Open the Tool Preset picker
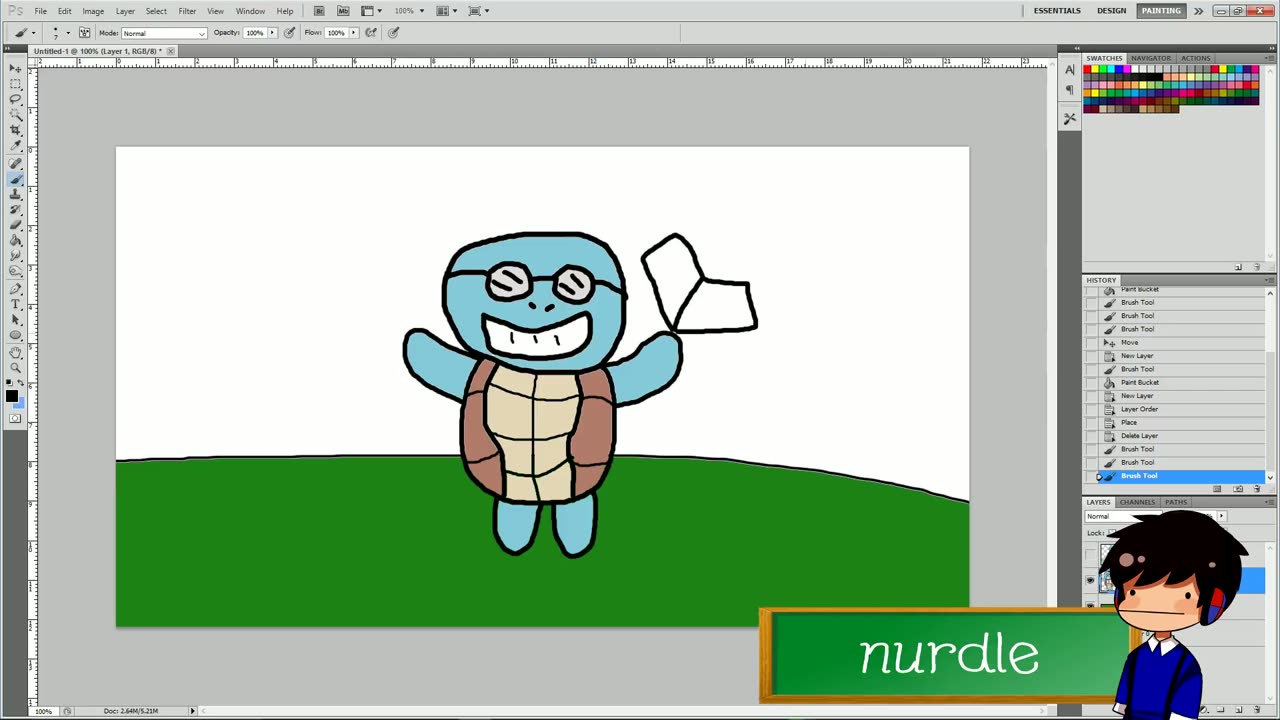 [x=24, y=33]
